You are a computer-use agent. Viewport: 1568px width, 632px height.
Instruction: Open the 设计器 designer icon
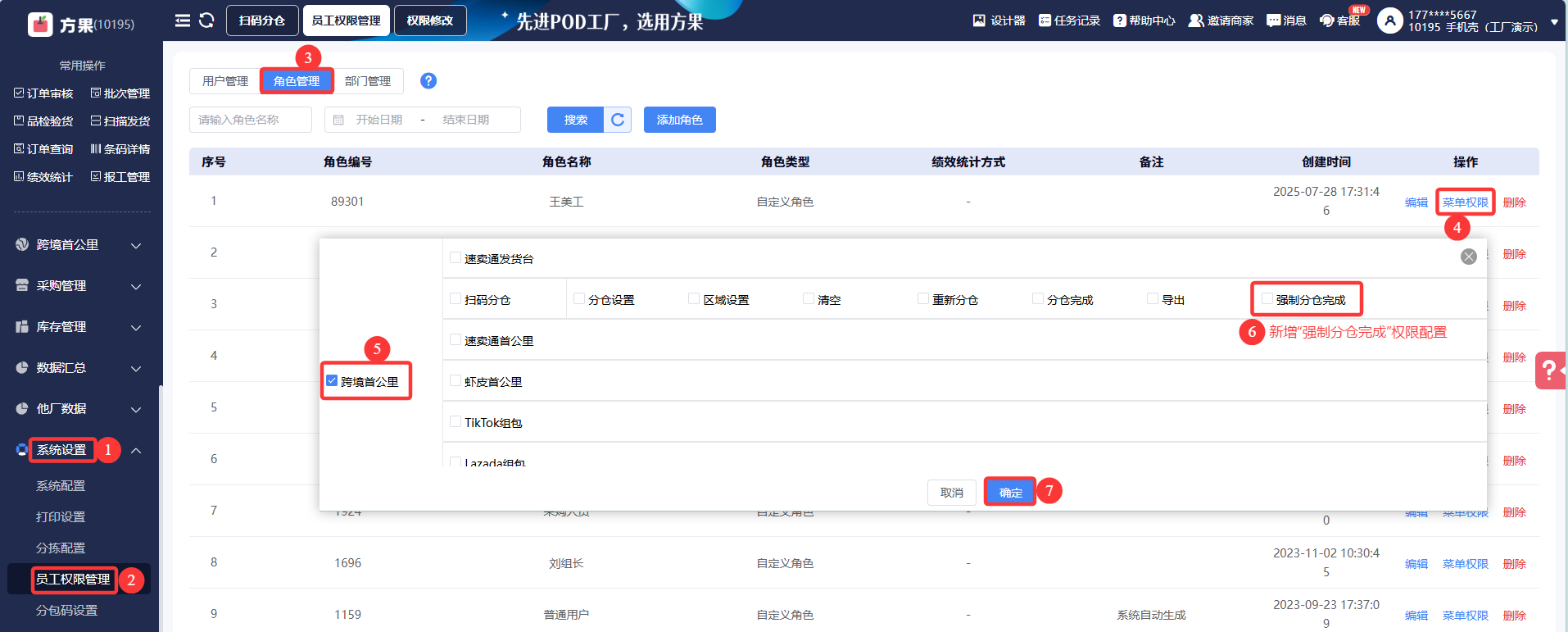pyautogui.click(x=999, y=20)
